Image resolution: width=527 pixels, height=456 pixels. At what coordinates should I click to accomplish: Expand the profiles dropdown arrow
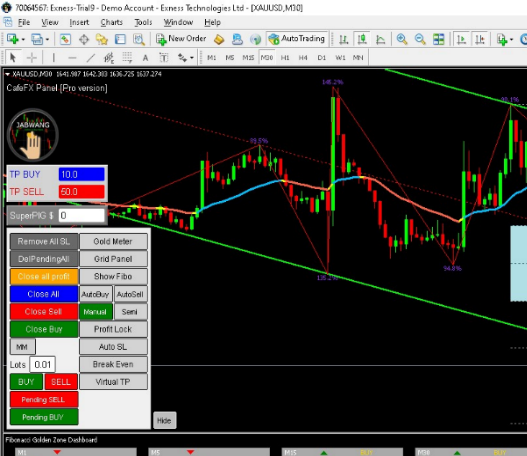(x=47, y=40)
